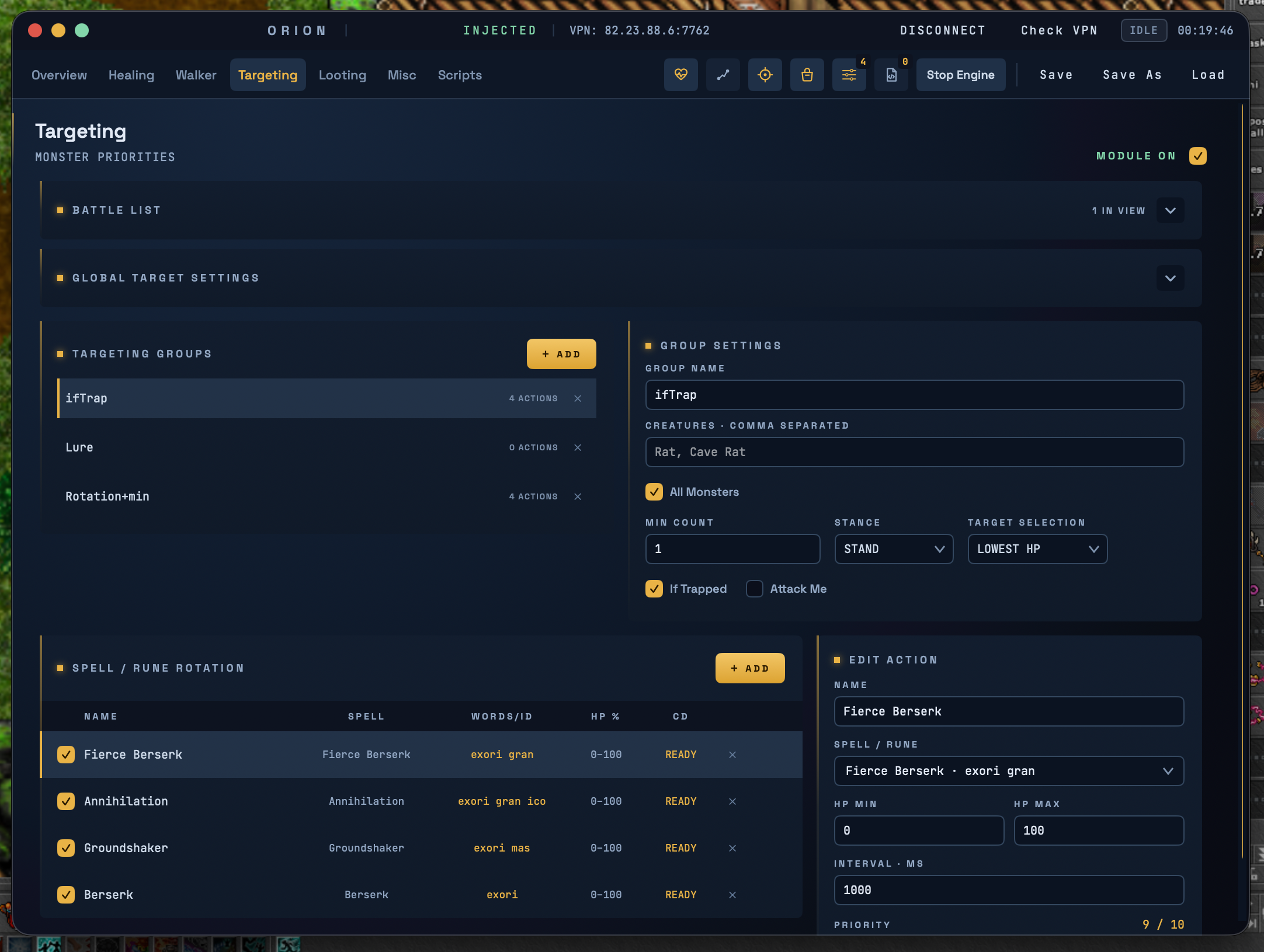
Task: Open the sliders settings icon with badge 4
Action: (x=849, y=75)
